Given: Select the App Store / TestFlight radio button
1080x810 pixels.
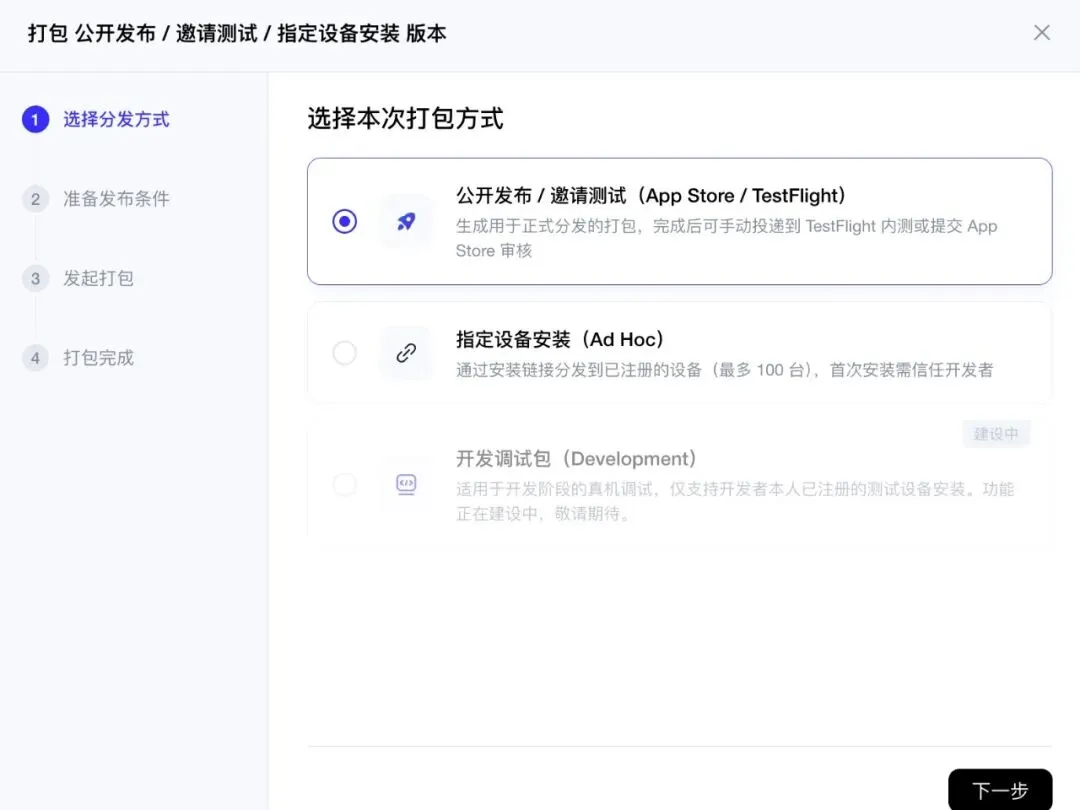Looking at the screenshot, I should [x=344, y=222].
